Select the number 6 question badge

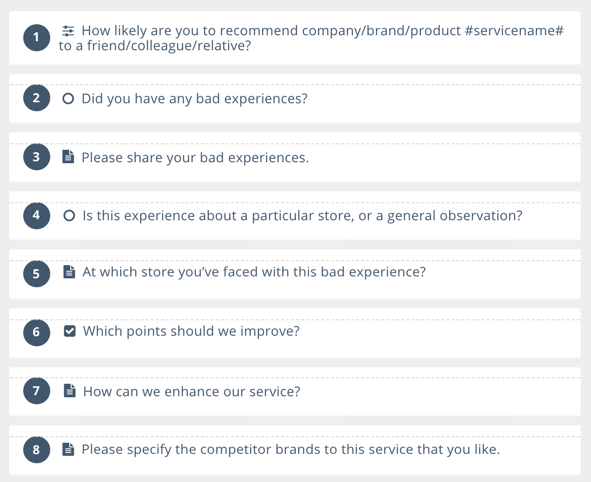click(x=37, y=332)
